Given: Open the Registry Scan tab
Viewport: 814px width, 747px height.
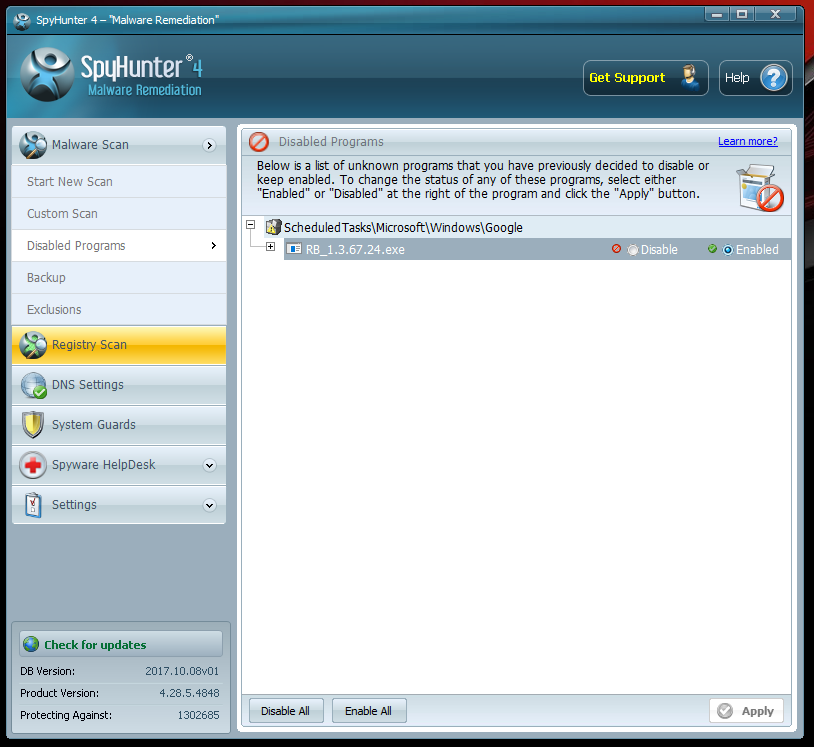Looking at the screenshot, I should click(x=119, y=345).
